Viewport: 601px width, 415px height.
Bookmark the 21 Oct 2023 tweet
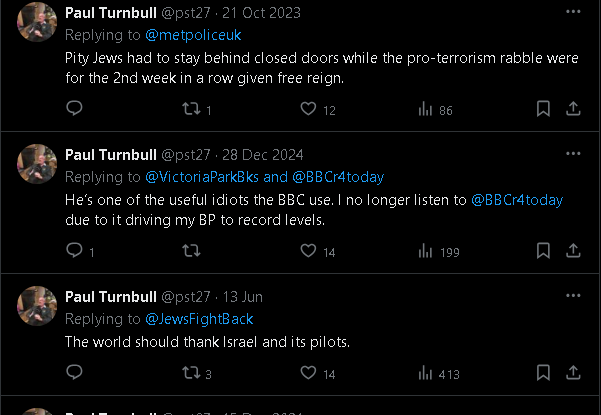543,109
